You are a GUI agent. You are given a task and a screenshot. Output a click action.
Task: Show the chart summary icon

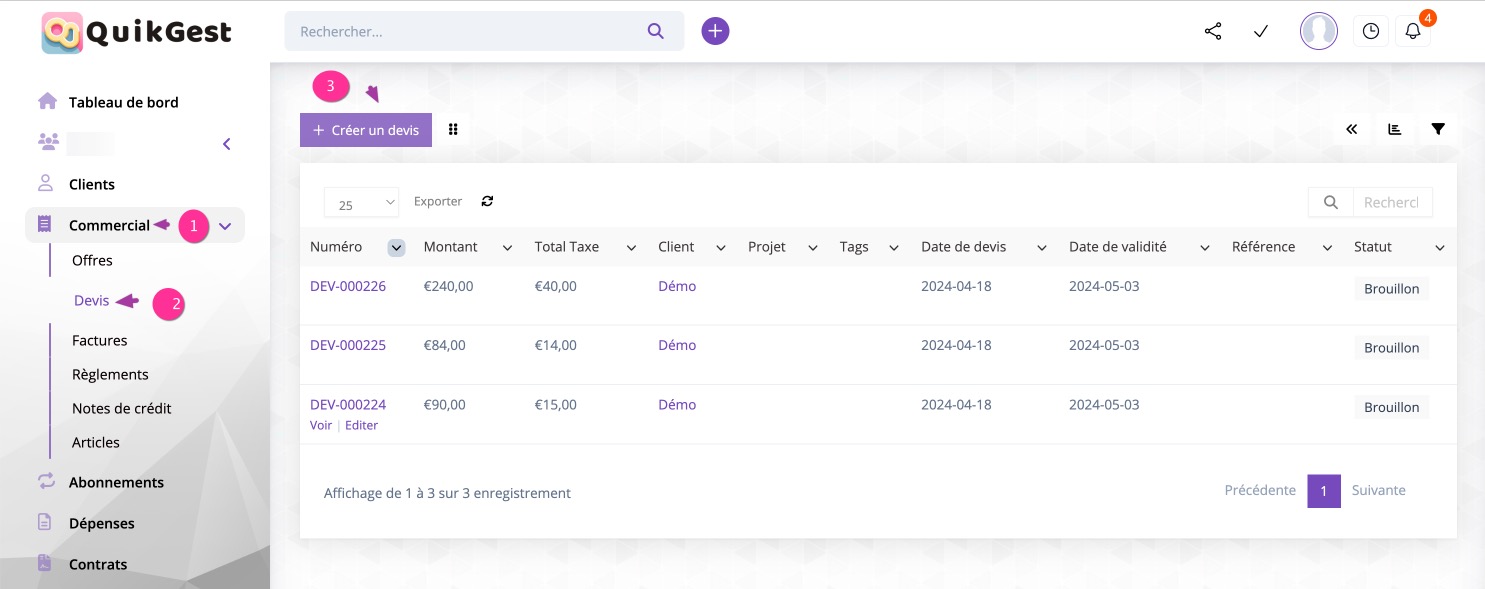(x=1395, y=129)
